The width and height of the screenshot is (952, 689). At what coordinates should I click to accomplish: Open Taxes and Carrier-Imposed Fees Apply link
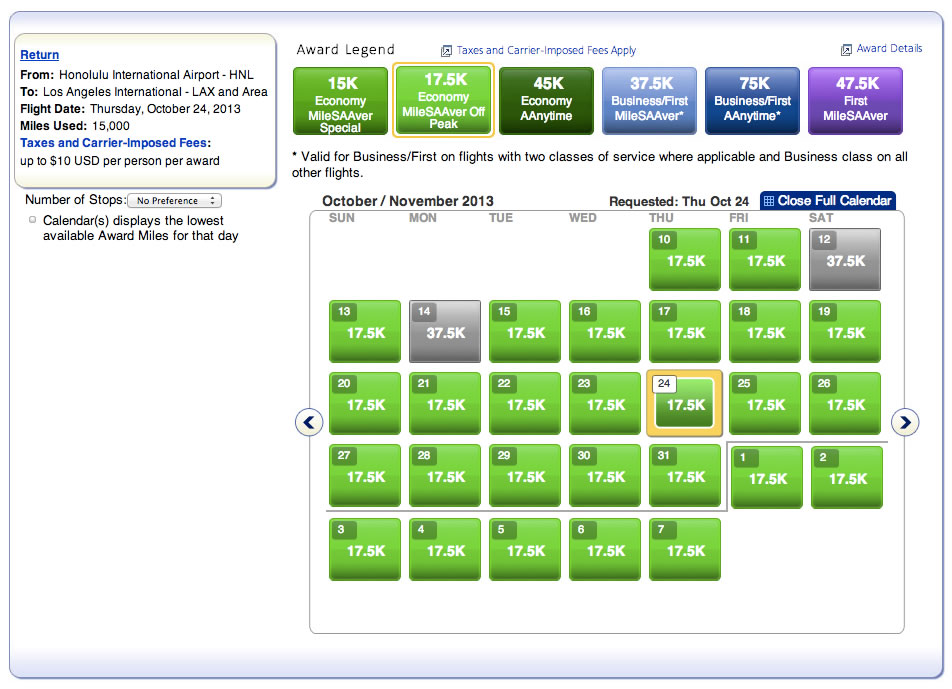click(546, 50)
